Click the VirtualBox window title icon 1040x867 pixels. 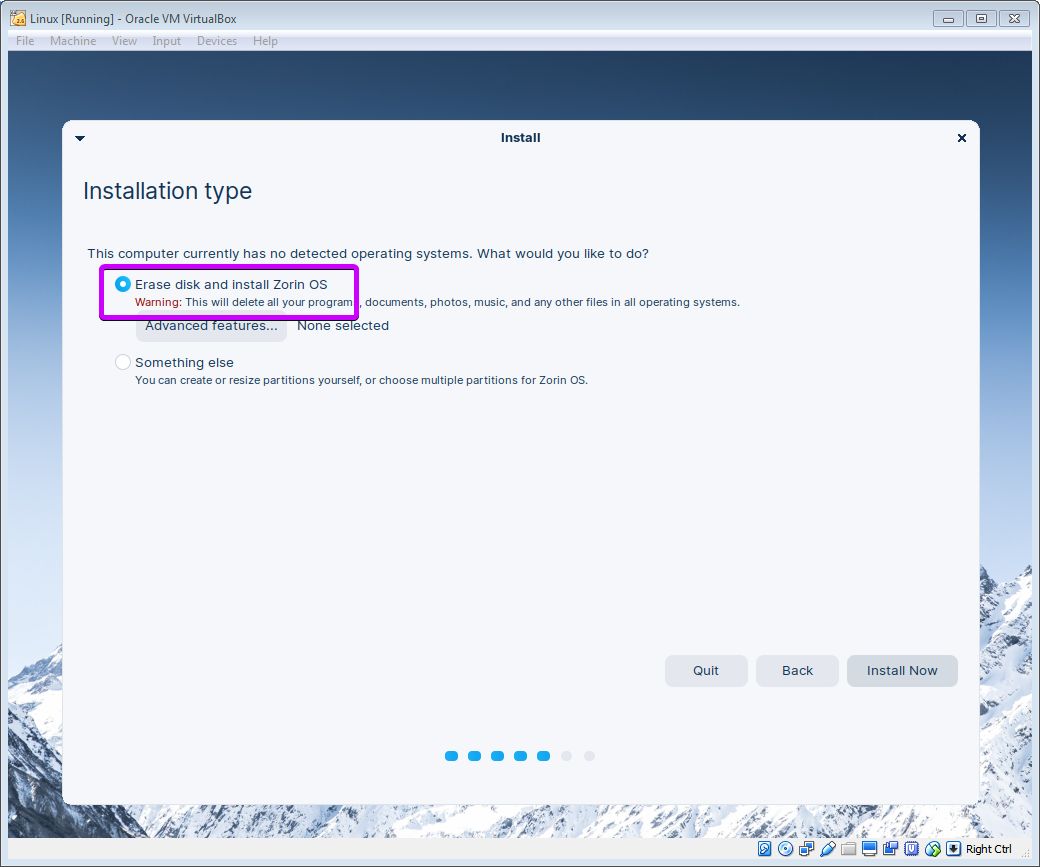[18, 19]
